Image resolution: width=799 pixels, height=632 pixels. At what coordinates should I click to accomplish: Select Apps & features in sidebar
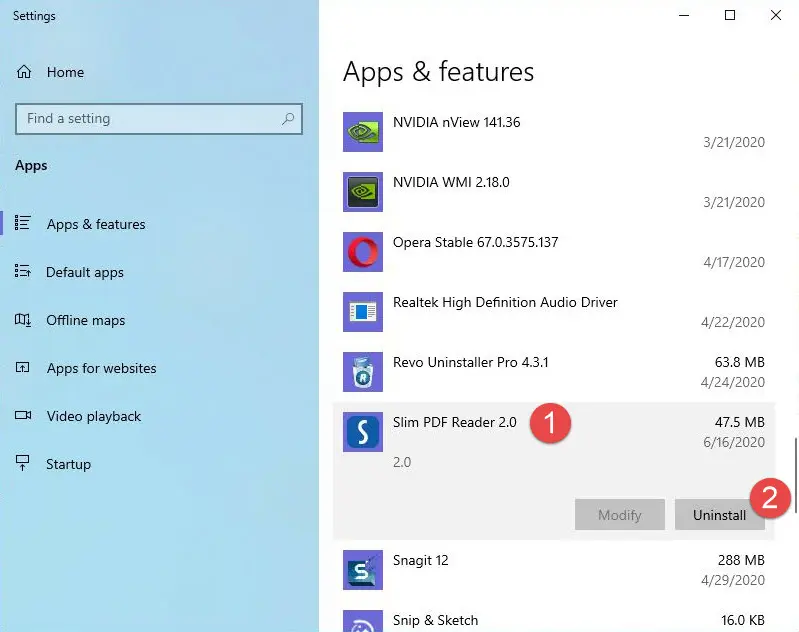coord(96,224)
